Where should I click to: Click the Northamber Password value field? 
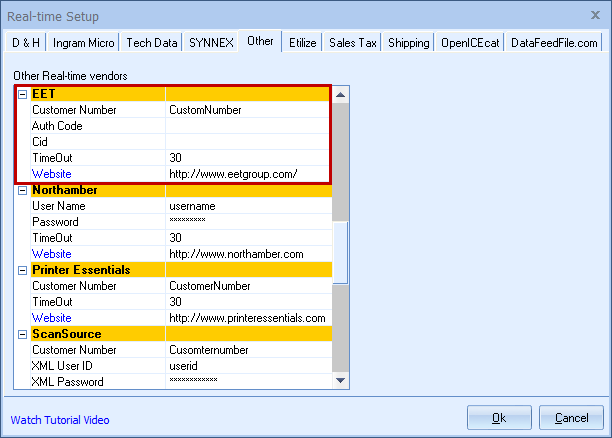point(249,222)
